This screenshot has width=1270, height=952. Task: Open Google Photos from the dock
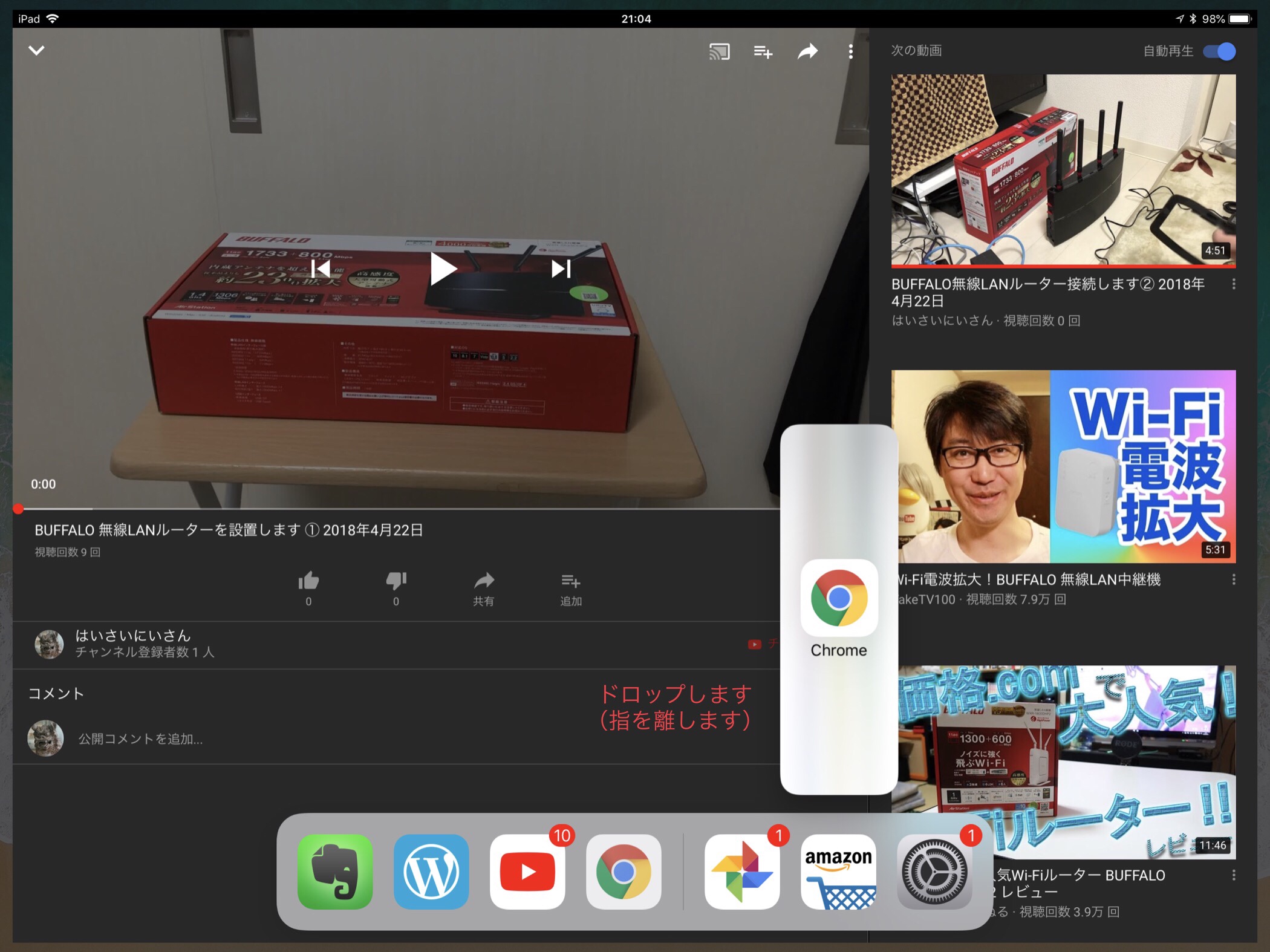pos(742,872)
